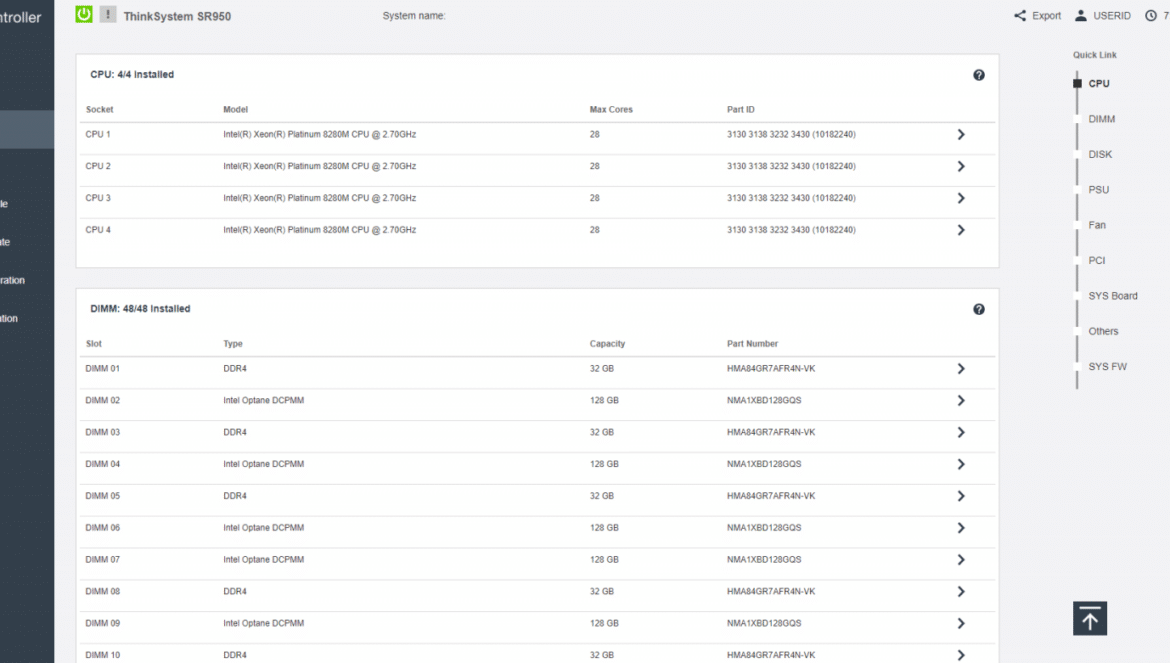Click the Export link

tap(1046, 16)
